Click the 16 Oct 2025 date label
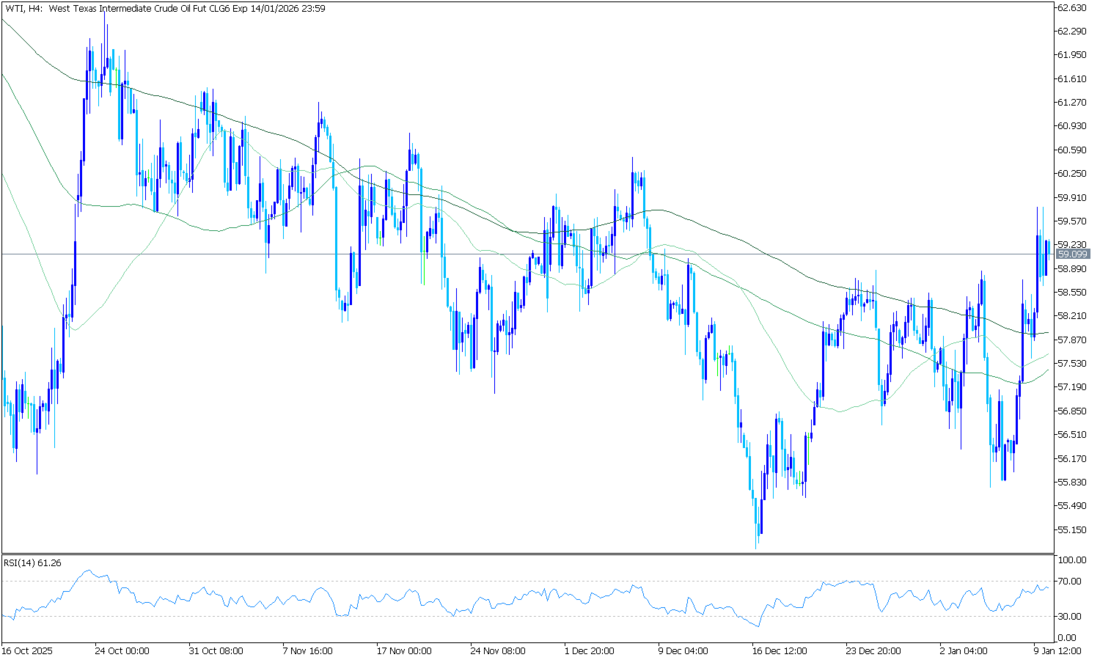The width and height of the screenshot is (1100, 660). pos(28,650)
